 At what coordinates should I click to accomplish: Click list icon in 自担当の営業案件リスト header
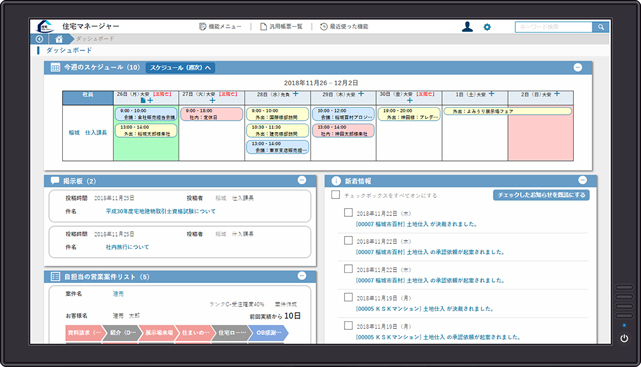coord(55,277)
